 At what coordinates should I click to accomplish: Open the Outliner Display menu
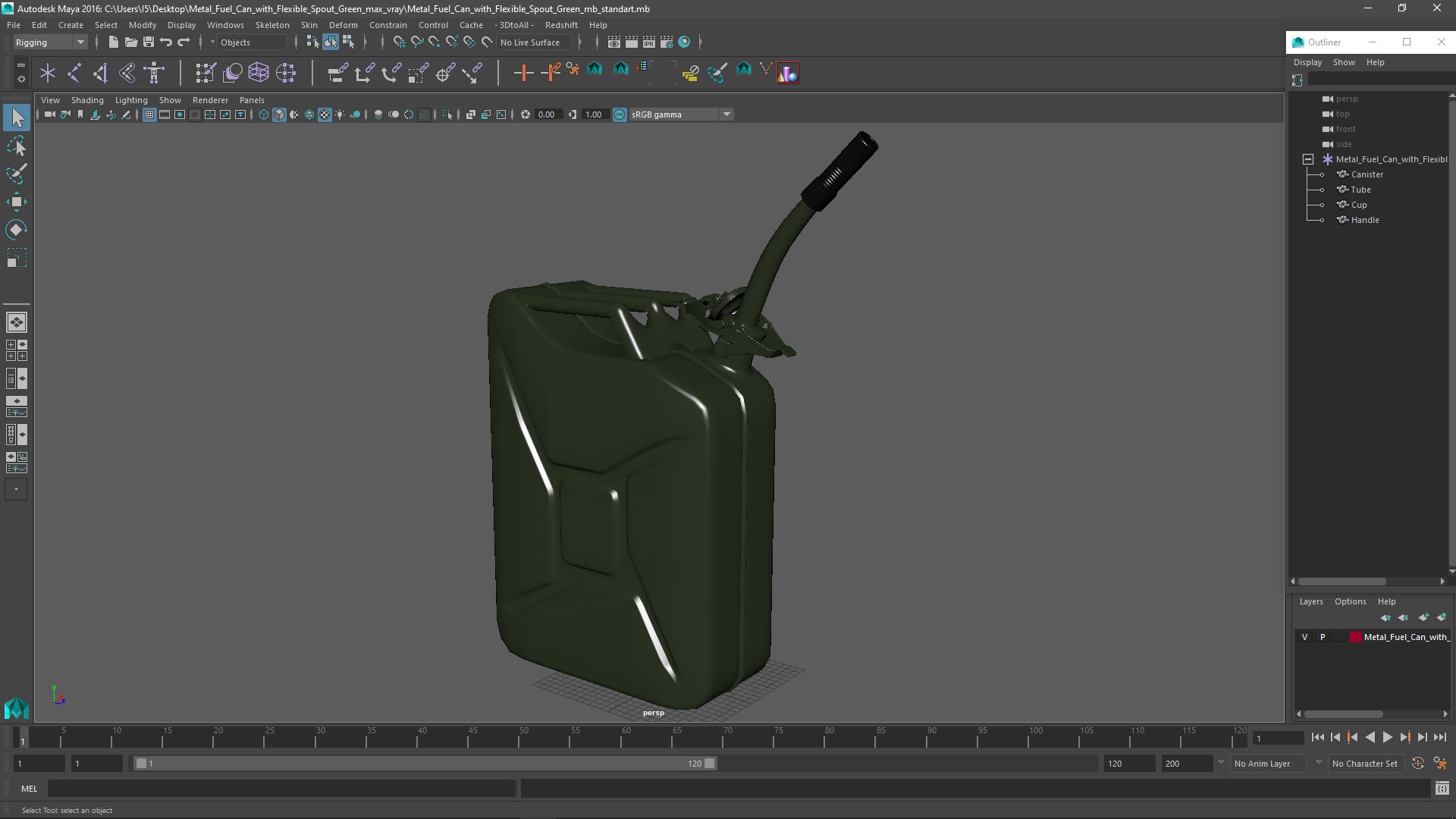click(x=1307, y=62)
